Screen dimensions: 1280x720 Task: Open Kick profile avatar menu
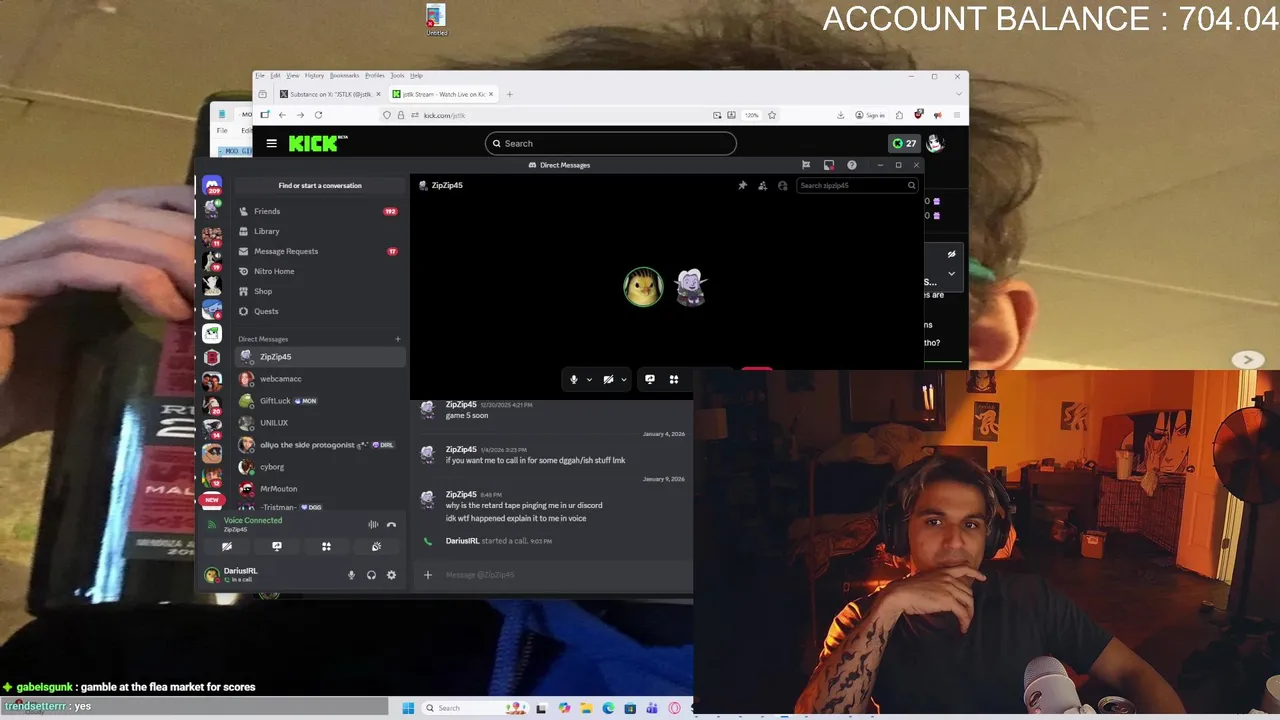[x=934, y=143]
